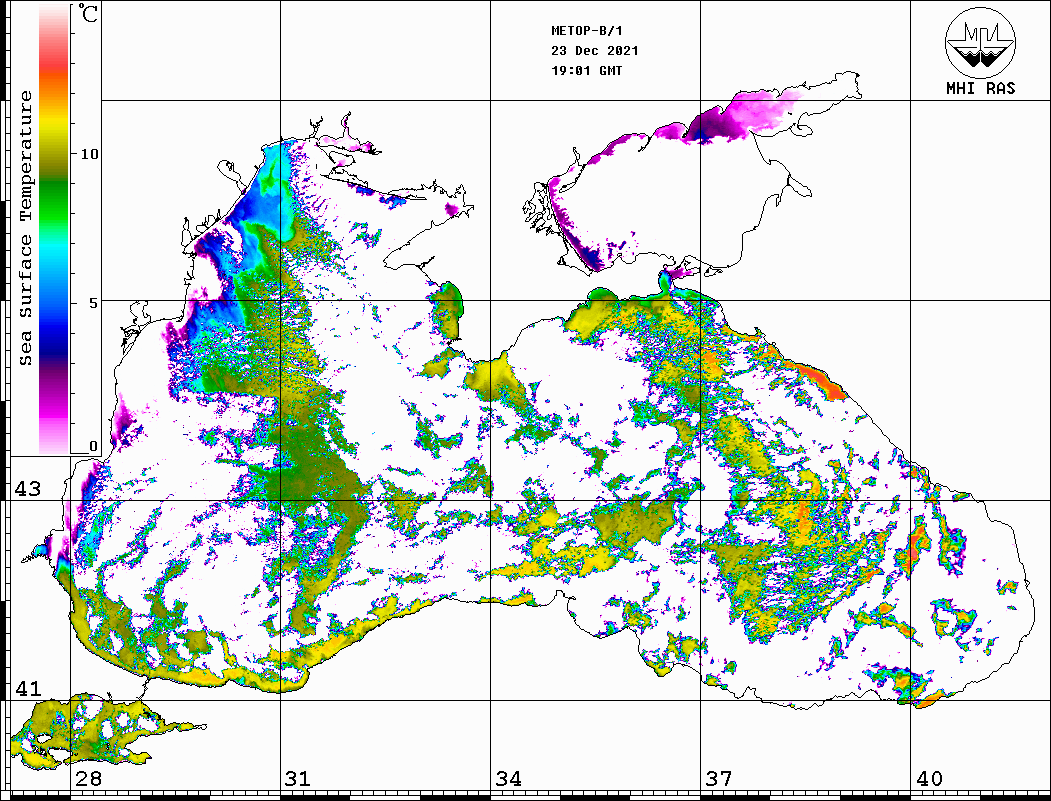This screenshot has width=1051, height=801.
Task: Pick the magenta bottom of the color bar
Action: pos(54,412)
